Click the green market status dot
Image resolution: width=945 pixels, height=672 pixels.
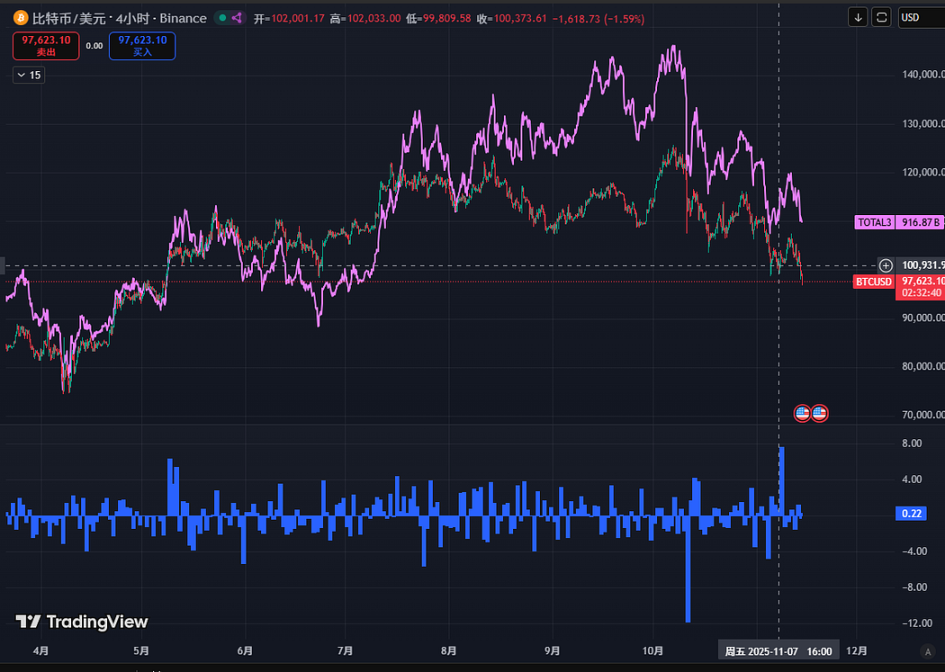click(x=221, y=18)
